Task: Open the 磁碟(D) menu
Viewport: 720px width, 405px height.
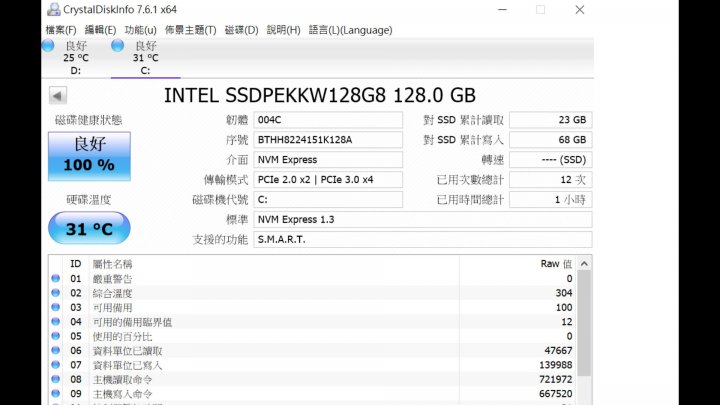Action: [242, 30]
